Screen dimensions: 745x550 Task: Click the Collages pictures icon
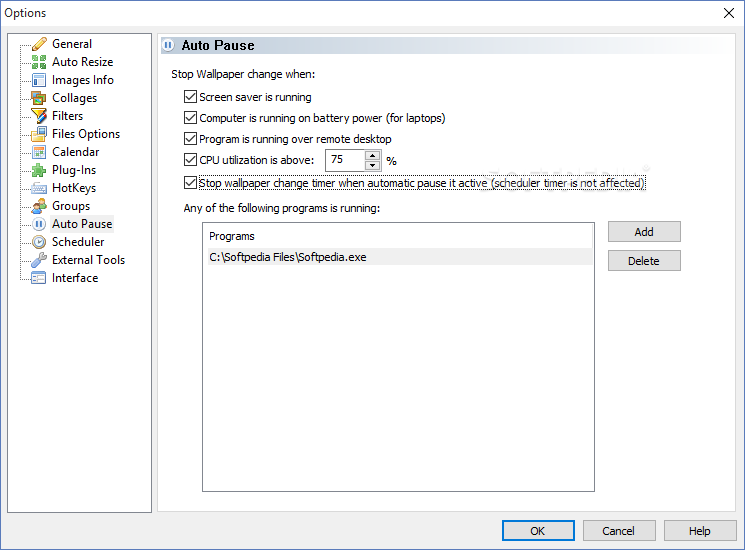tap(39, 98)
